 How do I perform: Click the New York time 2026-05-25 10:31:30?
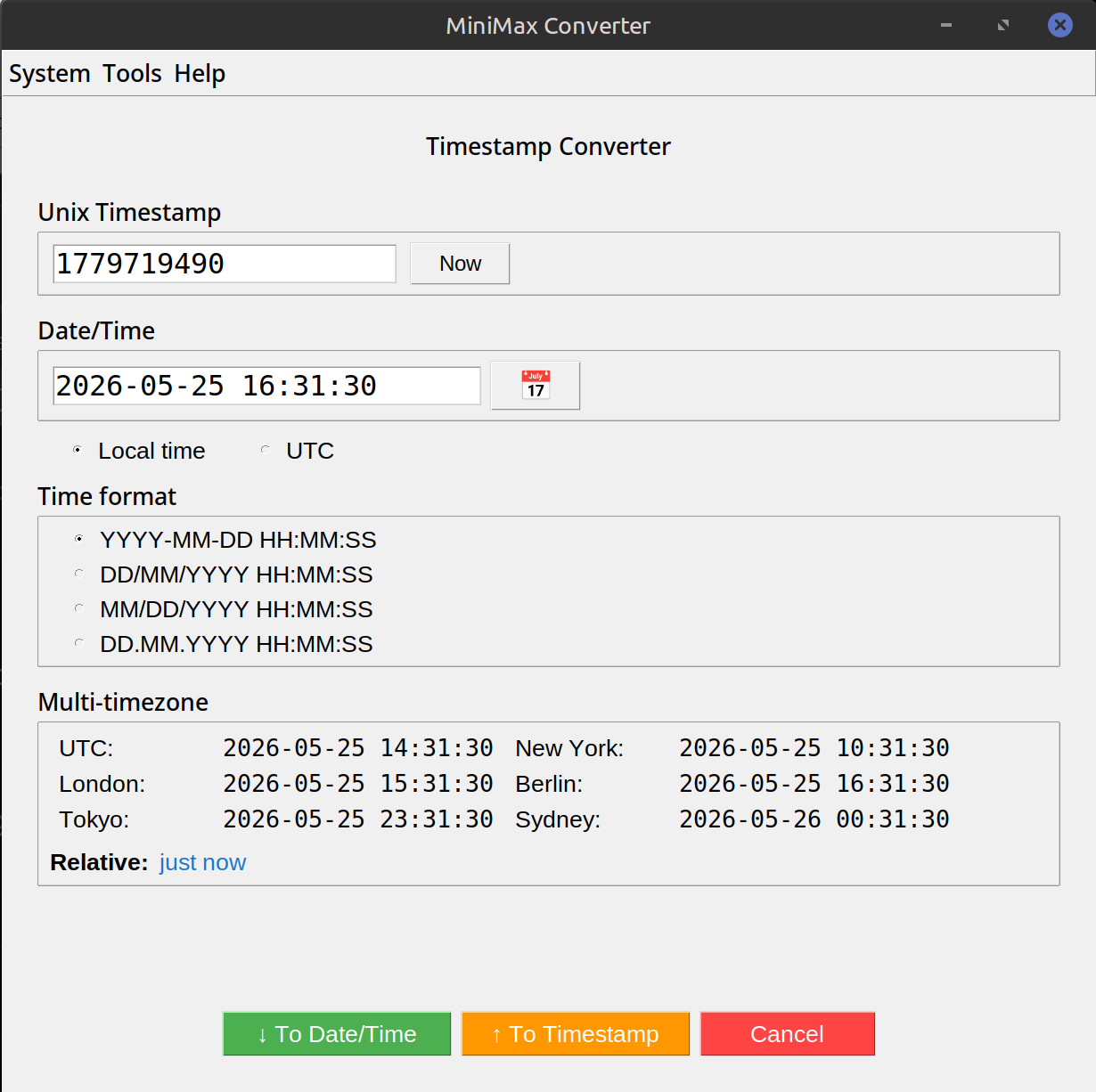(814, 748)
